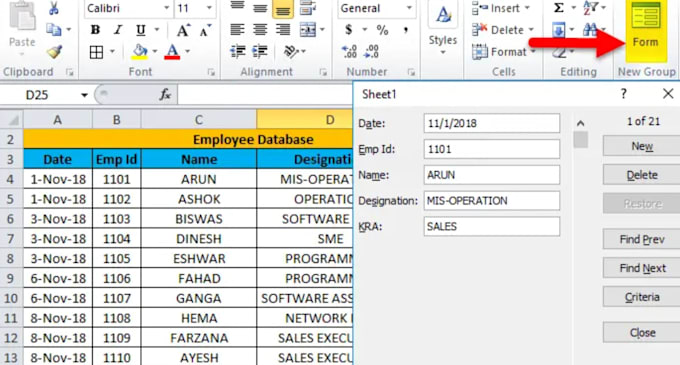Viewport: 680px width, 365px height.
Task: Align text left
Action: pyautogui.click(x=237, y=29)
